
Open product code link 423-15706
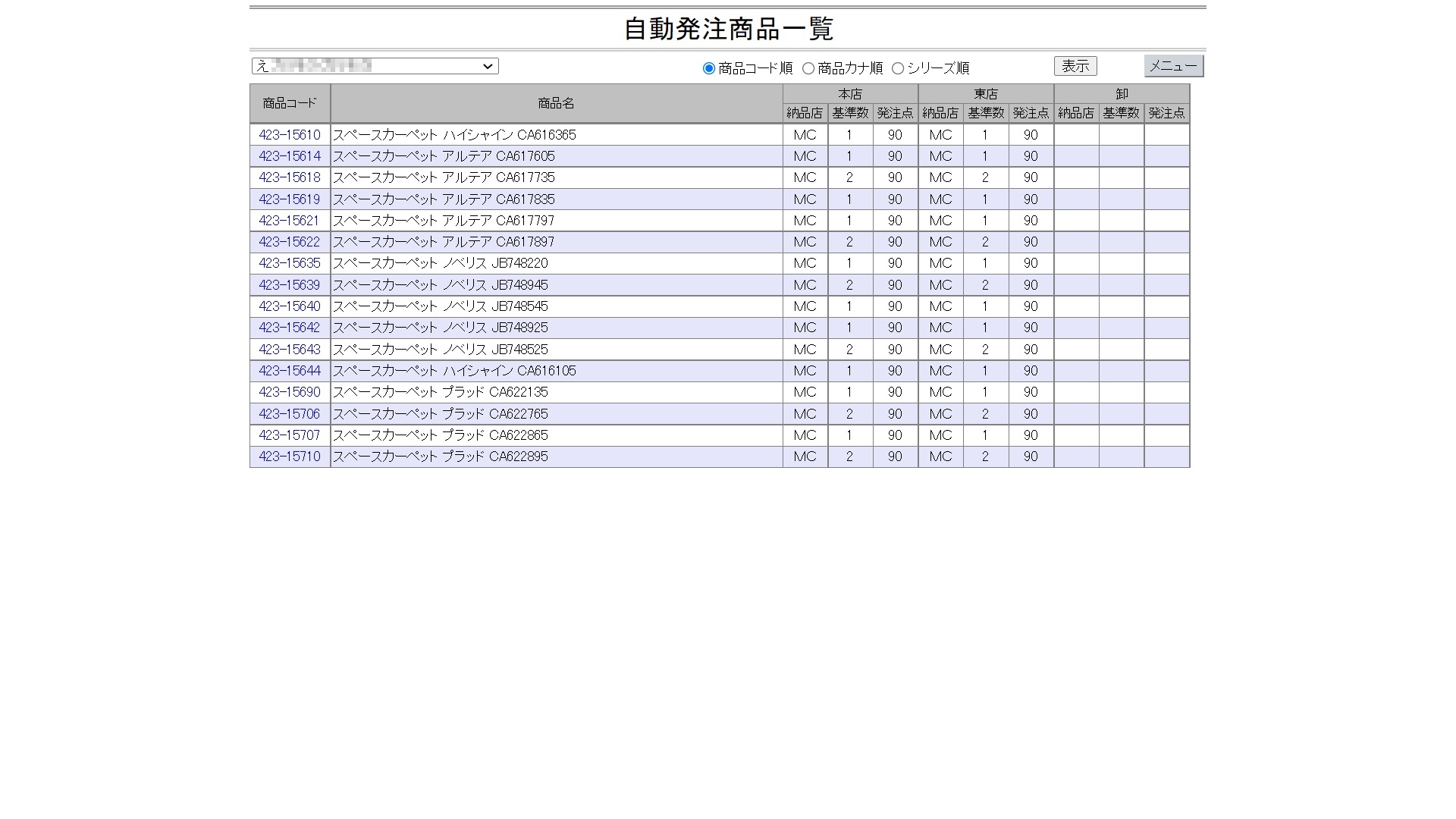pyautogui.click(x=290, y=414)
